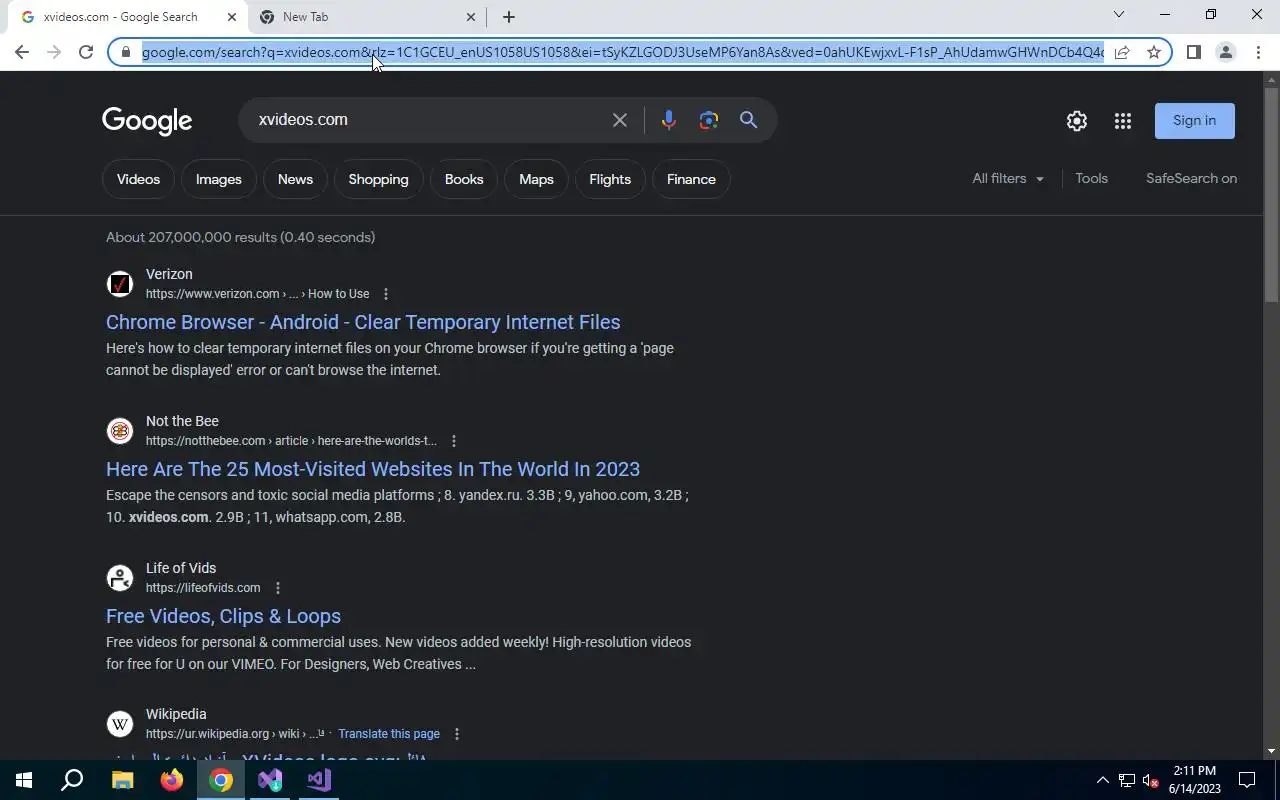Viewport: 1280px width, 800px height.
Task: Close the Google Search tab
Action: point(232,17)
